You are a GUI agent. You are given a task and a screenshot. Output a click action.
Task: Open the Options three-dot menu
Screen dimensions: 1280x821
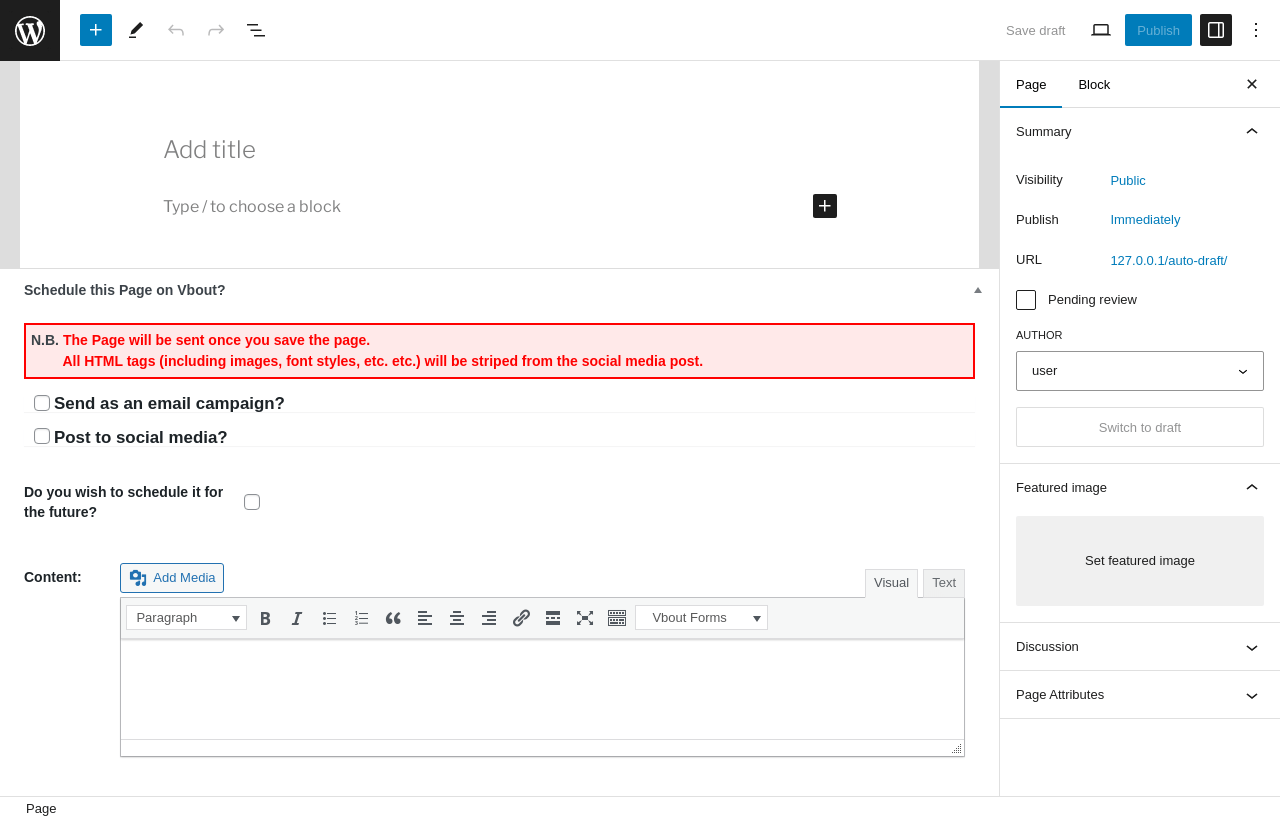click(x=1256, y=30)
